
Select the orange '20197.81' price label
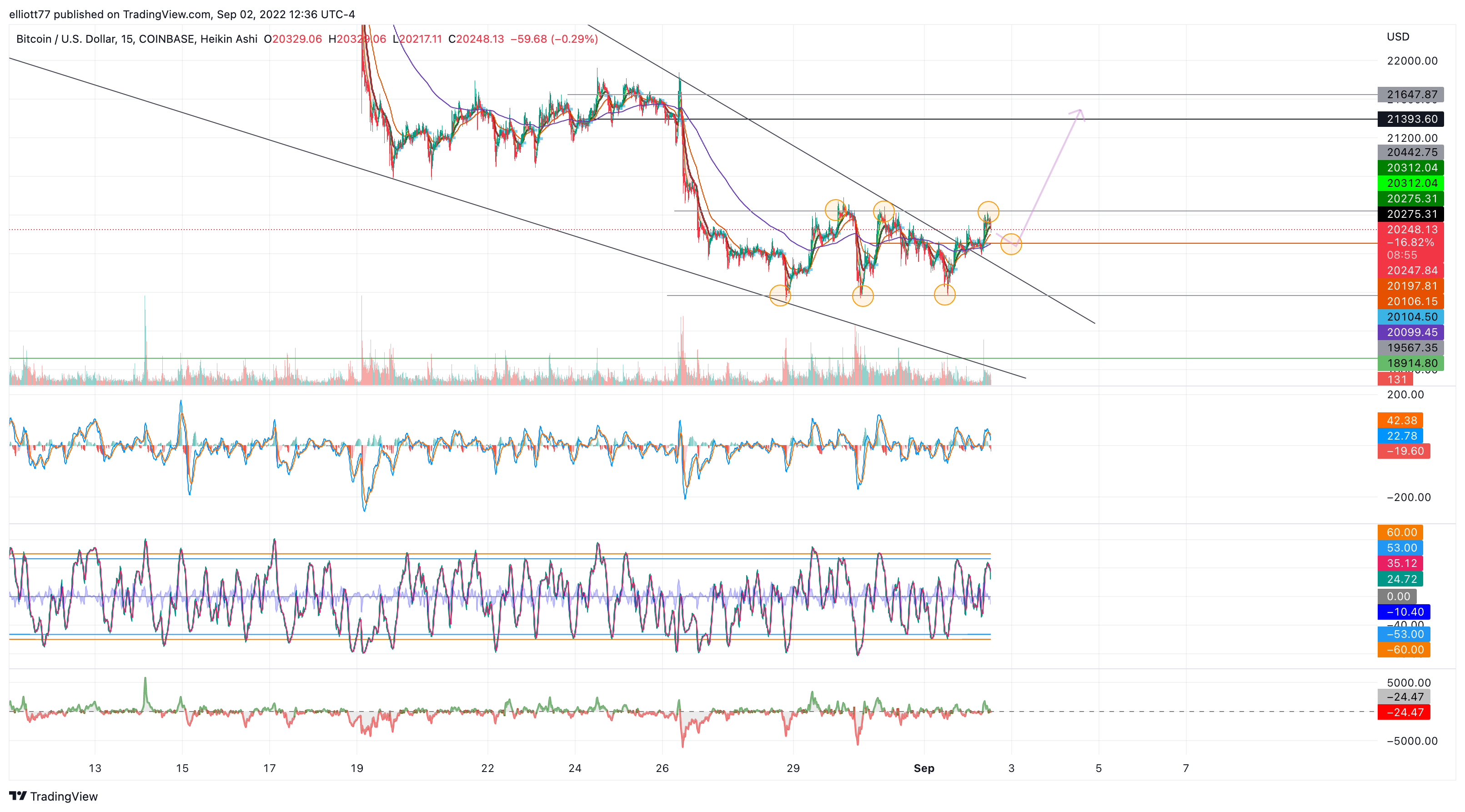(1410, 286)
